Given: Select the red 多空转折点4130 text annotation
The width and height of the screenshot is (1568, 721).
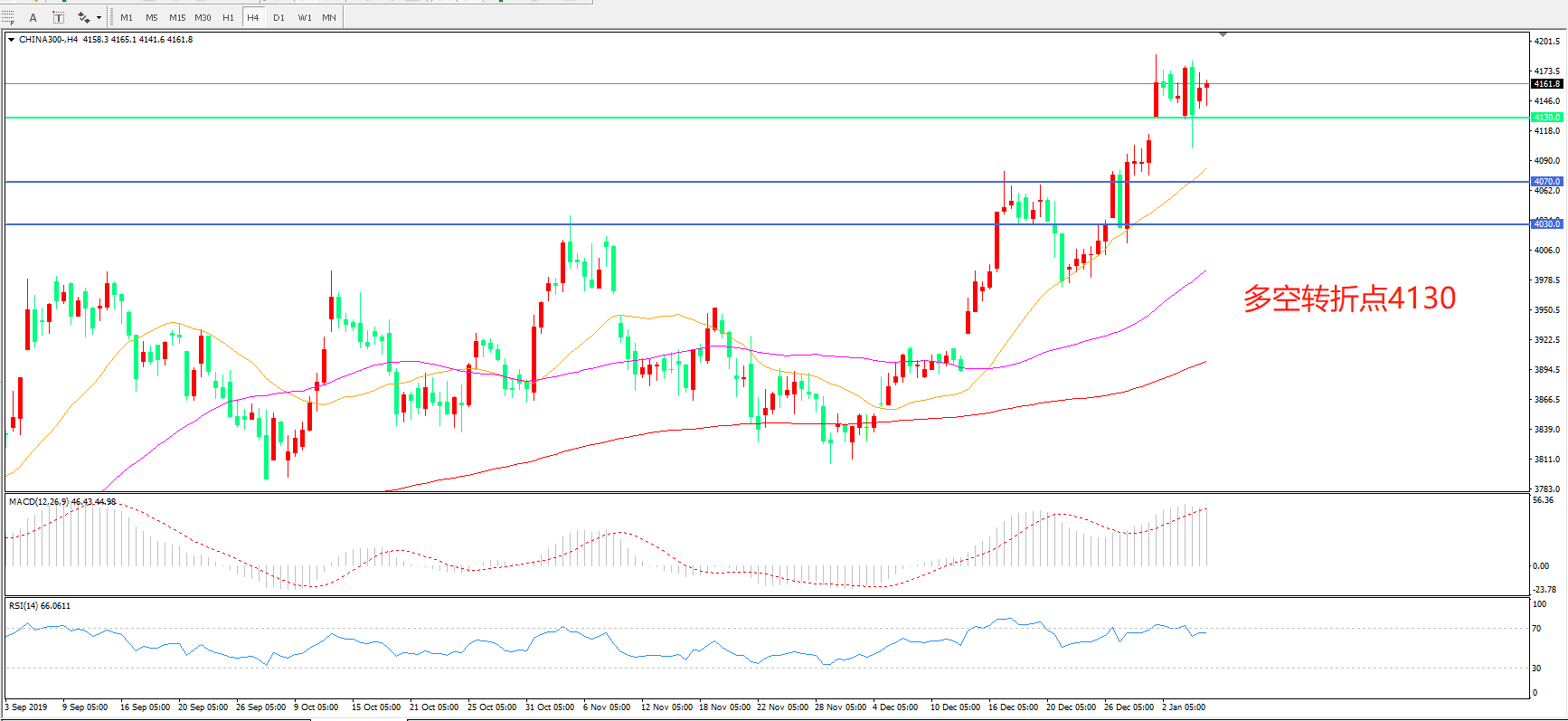Looking at the screenshot, I should (x=1349, y=299).
